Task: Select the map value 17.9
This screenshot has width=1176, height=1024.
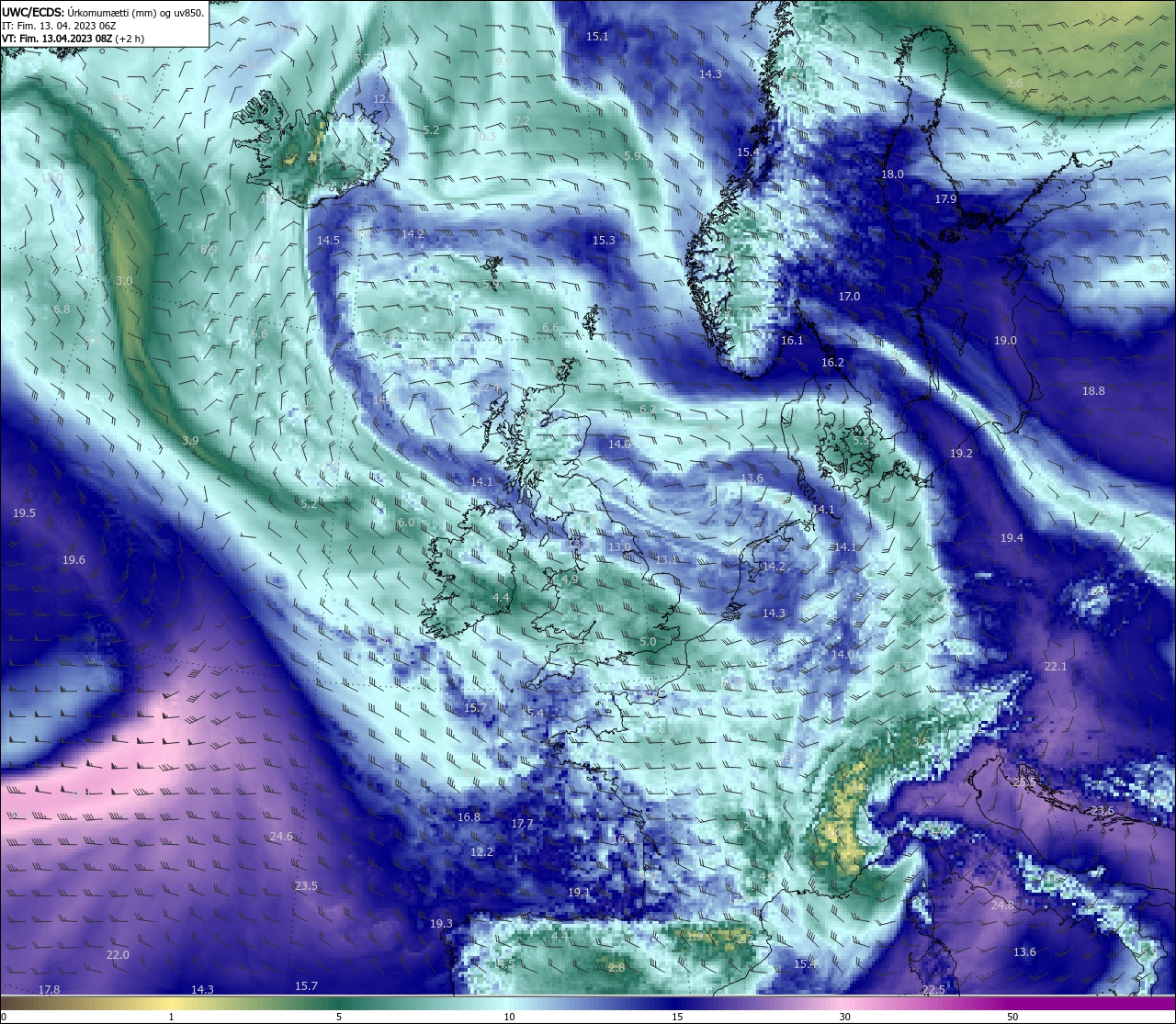Action: point(945,198)
